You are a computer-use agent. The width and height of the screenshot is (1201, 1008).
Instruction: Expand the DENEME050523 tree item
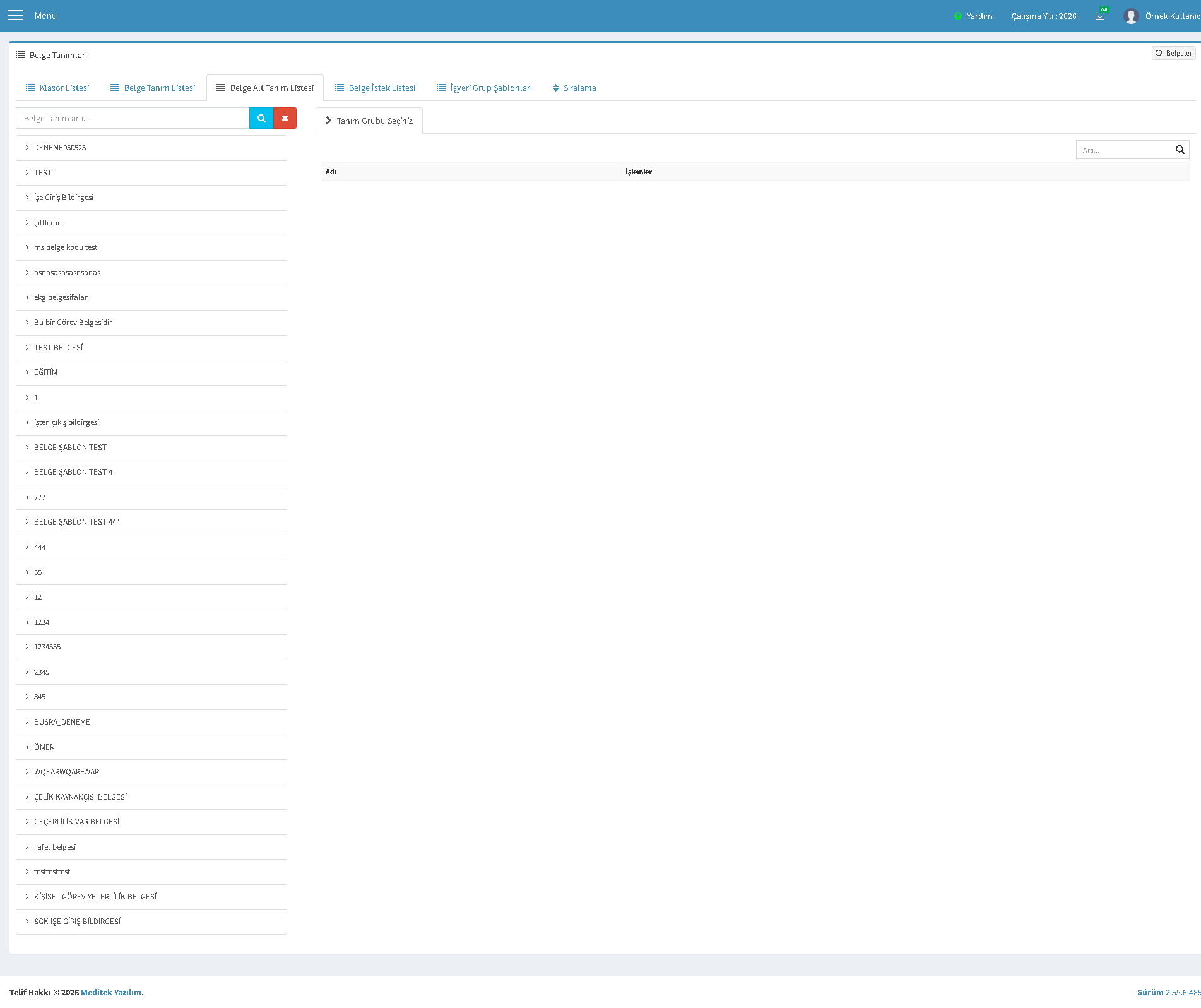point(151,148)
